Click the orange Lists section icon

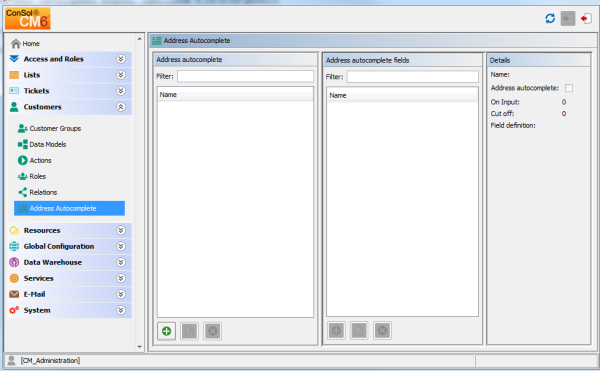click(14, 75)
